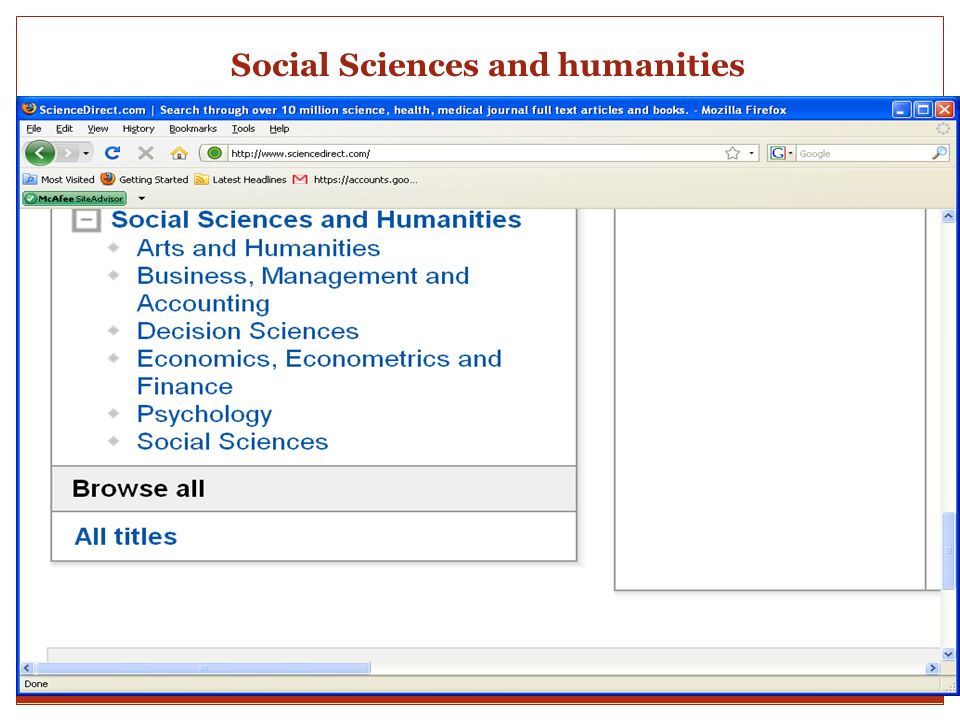Open the Help menu
The image size is (960, 720).
pyautogui.click(x=279, y=129)
